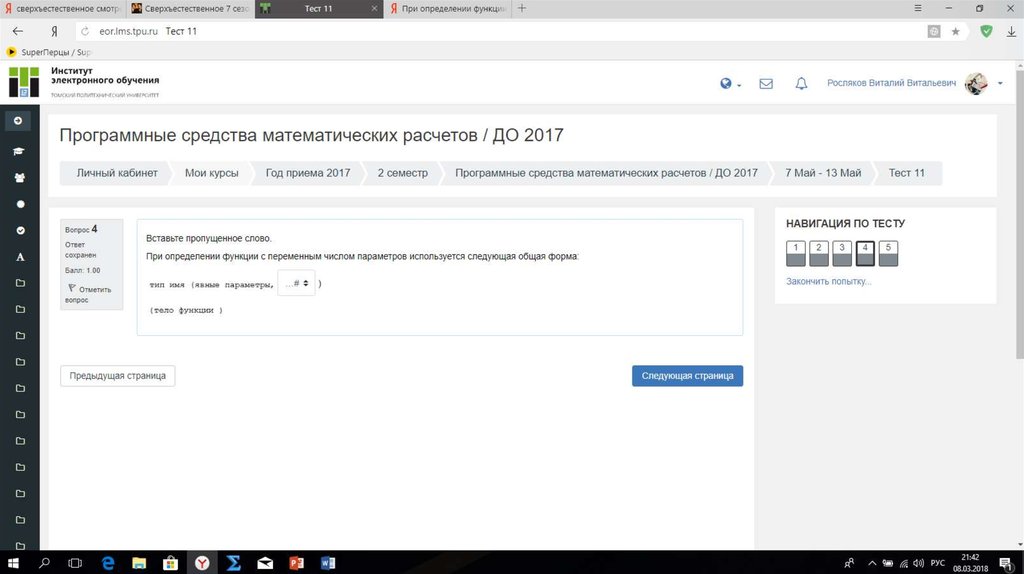1024x574 pixels.
Task: Click the user avatar picture
Action: (x=976, y=84)
